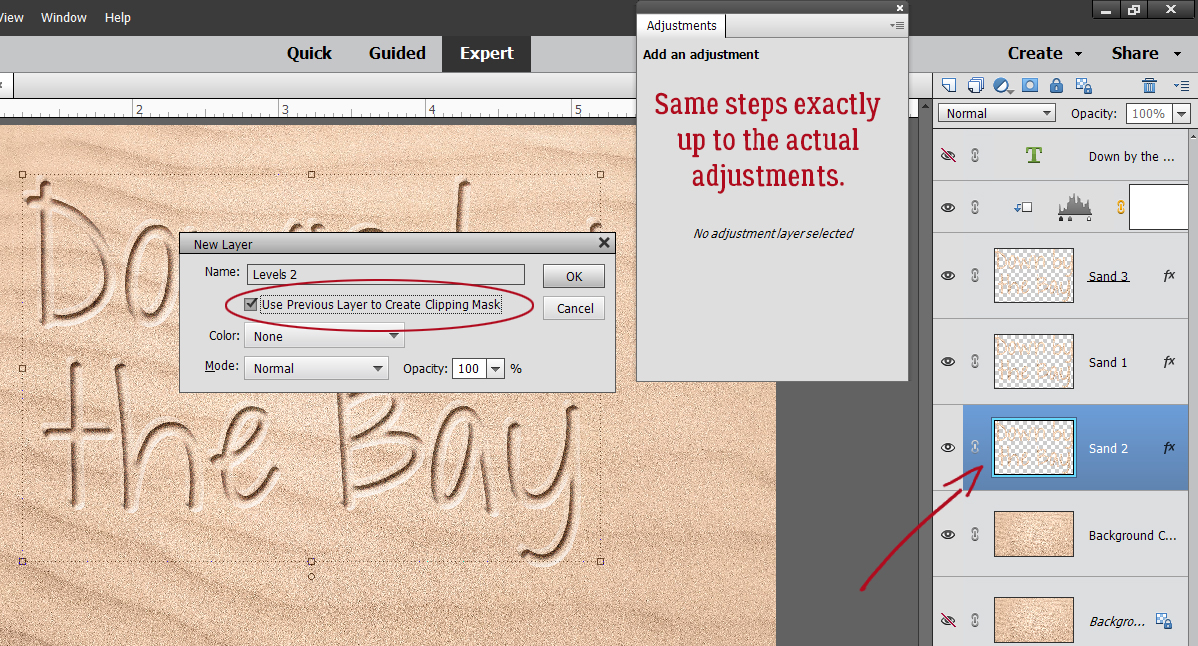The width and height of the screenshot is (1198, 646).
Task: Click the lock icon on Background layer
Action: (1164, 621)
